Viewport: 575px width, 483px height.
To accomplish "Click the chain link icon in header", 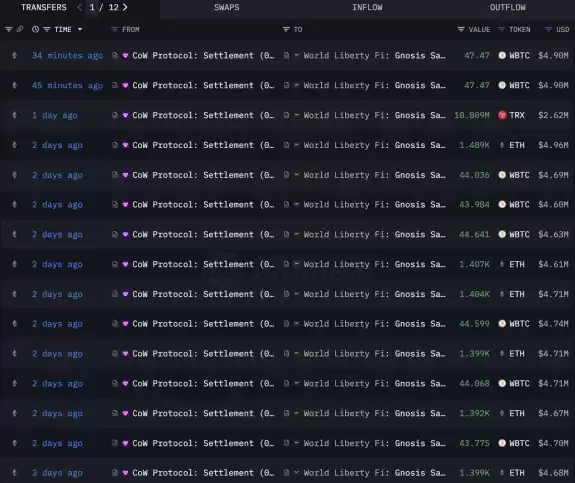I will tap(19, 29).
